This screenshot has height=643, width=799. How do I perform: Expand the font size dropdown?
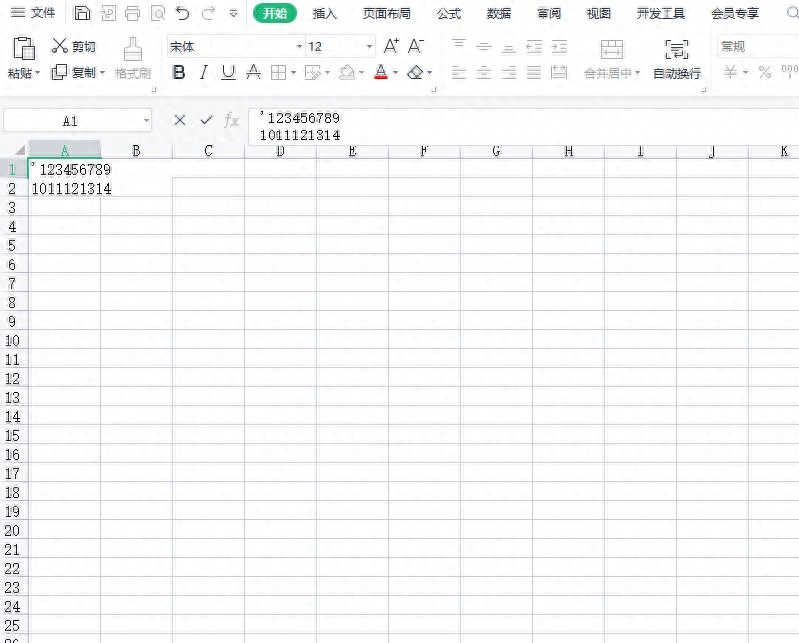point(369,47)
